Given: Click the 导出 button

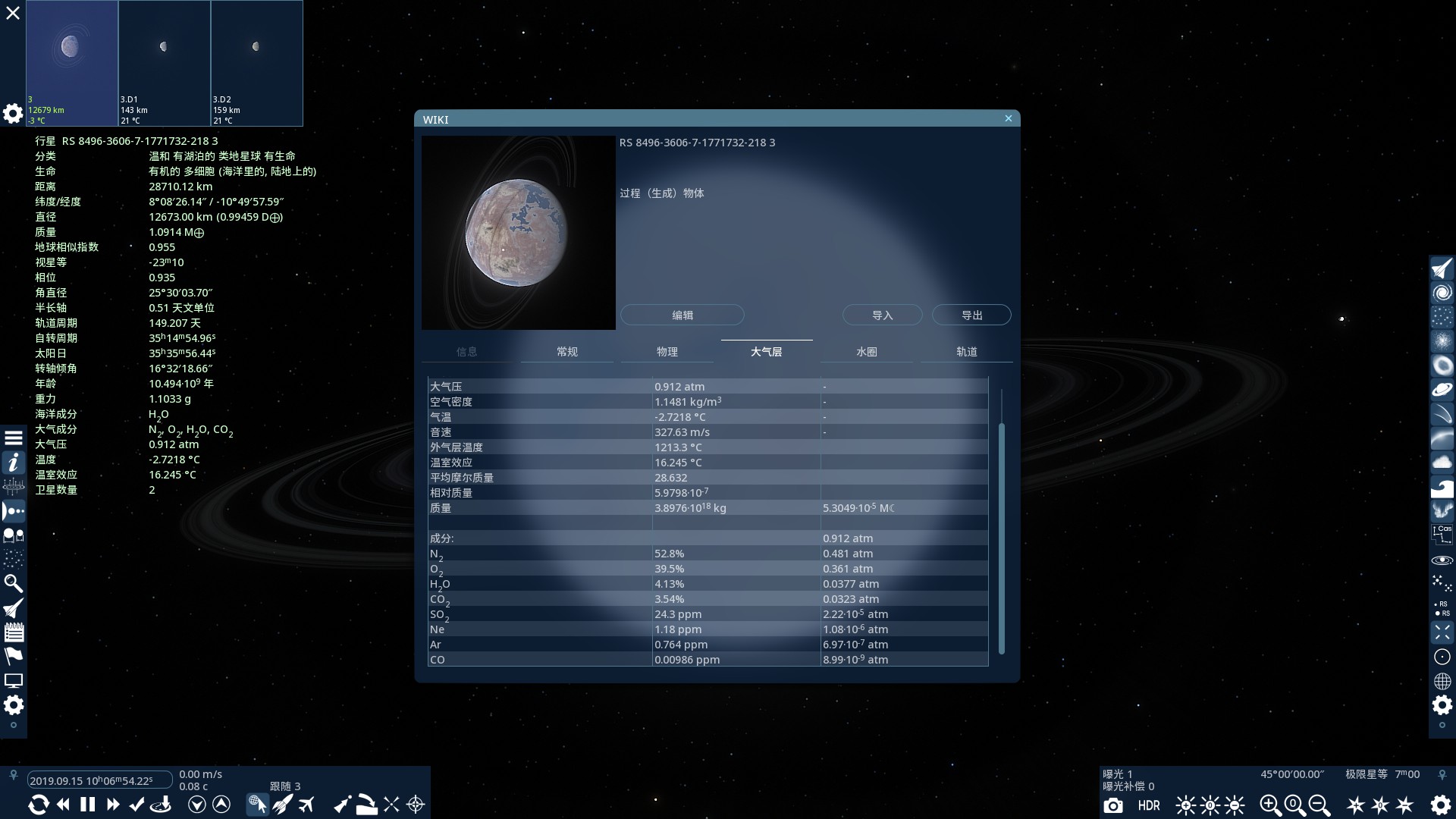Looking at the screenshot, I should click(x=971, y=315).
